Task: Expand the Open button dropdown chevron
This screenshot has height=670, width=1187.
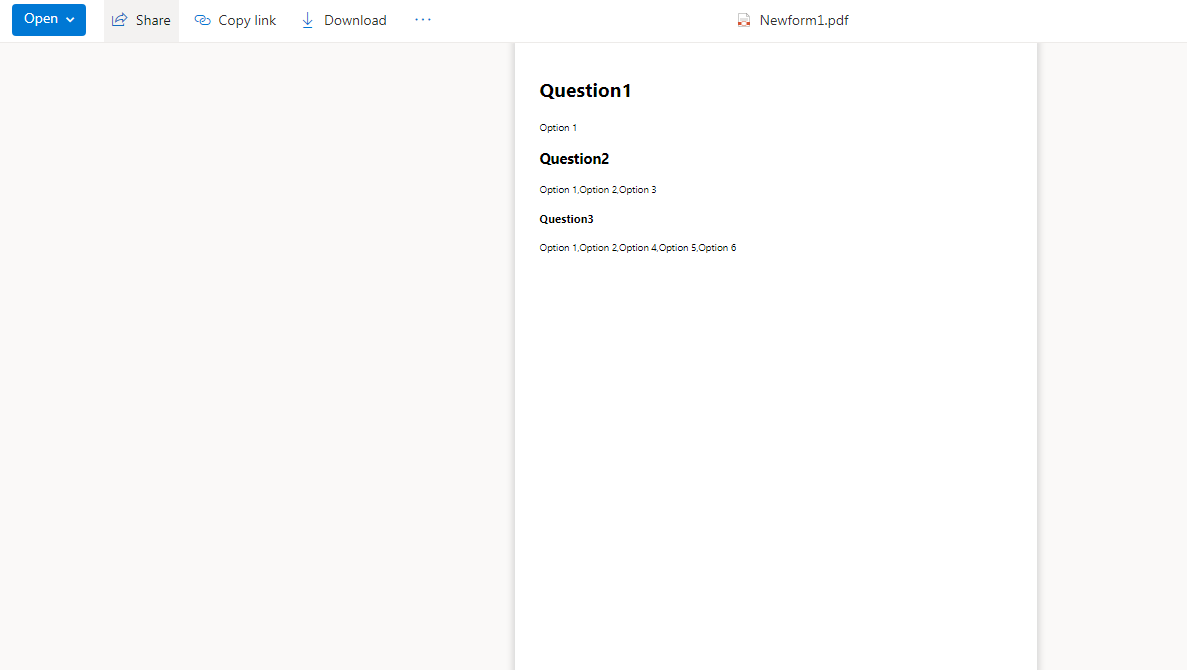Action: click(x=70, y=20)
